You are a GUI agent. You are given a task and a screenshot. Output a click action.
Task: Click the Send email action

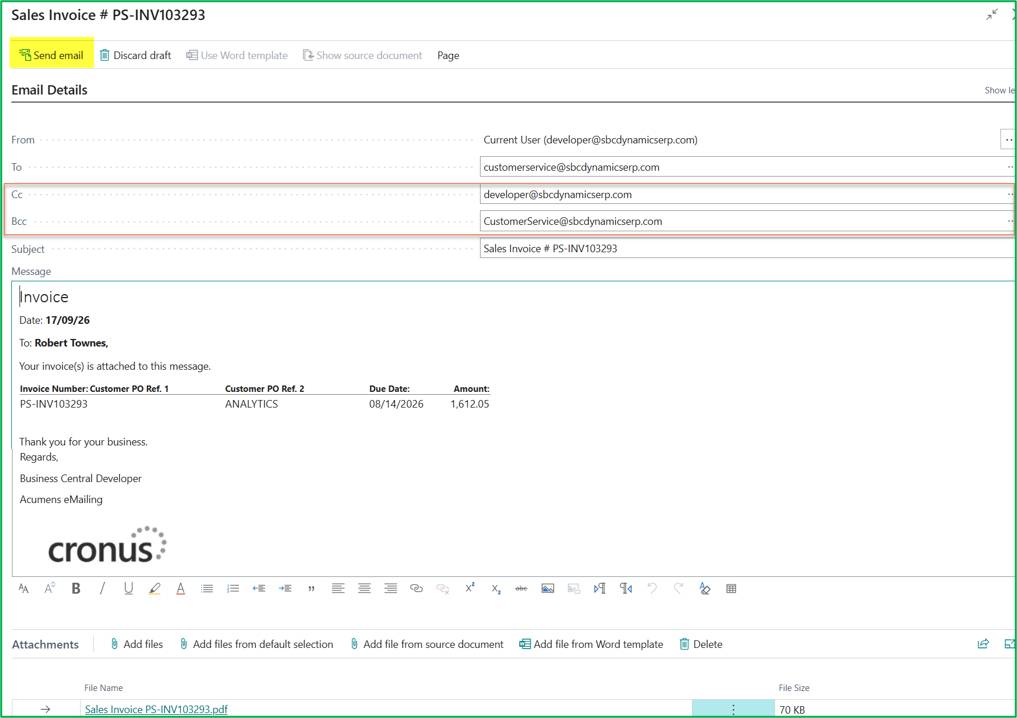click(51, 55)
